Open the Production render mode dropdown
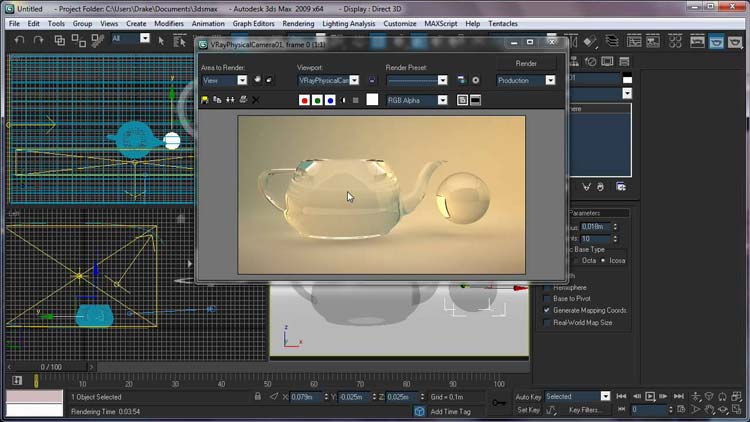The height and width of the screenshot is (422, 750). click(x=526, y=80)
